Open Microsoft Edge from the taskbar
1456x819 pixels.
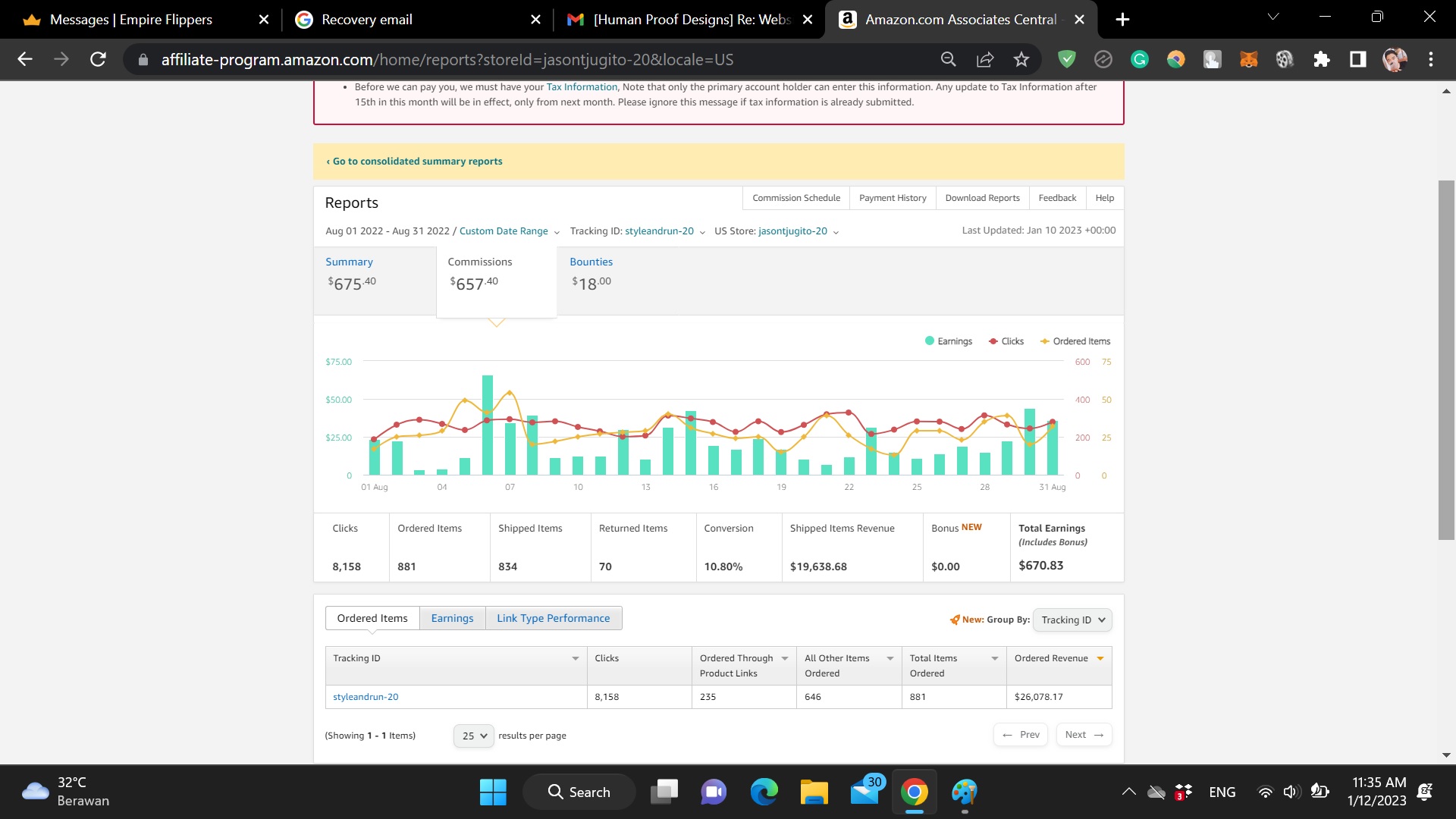(764, 792)
